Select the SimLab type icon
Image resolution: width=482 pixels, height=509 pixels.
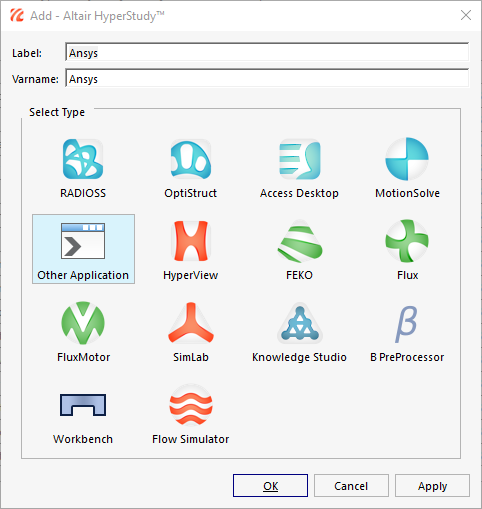tap(191, 323)
